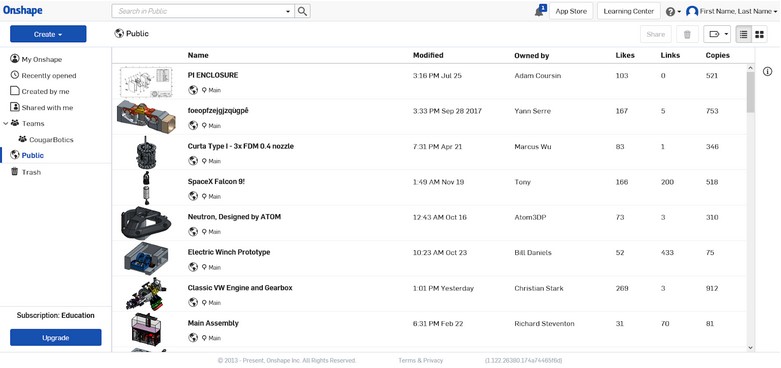The image size is (781, 368).
Task: Show the details info panel icon
Action: 768,72
